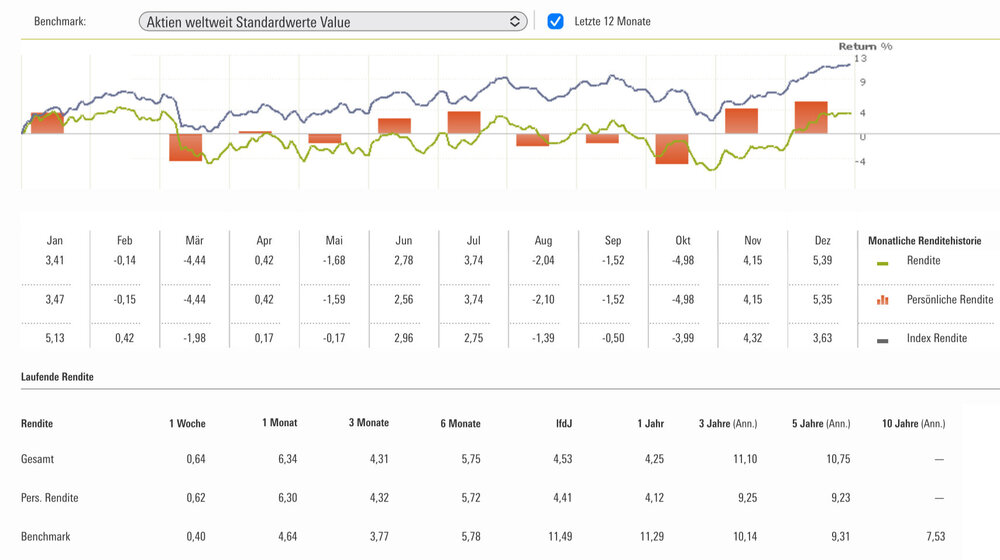Click the Monatliche Renditehistorie legend title
The height and width of the screenshot is (560, 1000).
click(924, 241)
